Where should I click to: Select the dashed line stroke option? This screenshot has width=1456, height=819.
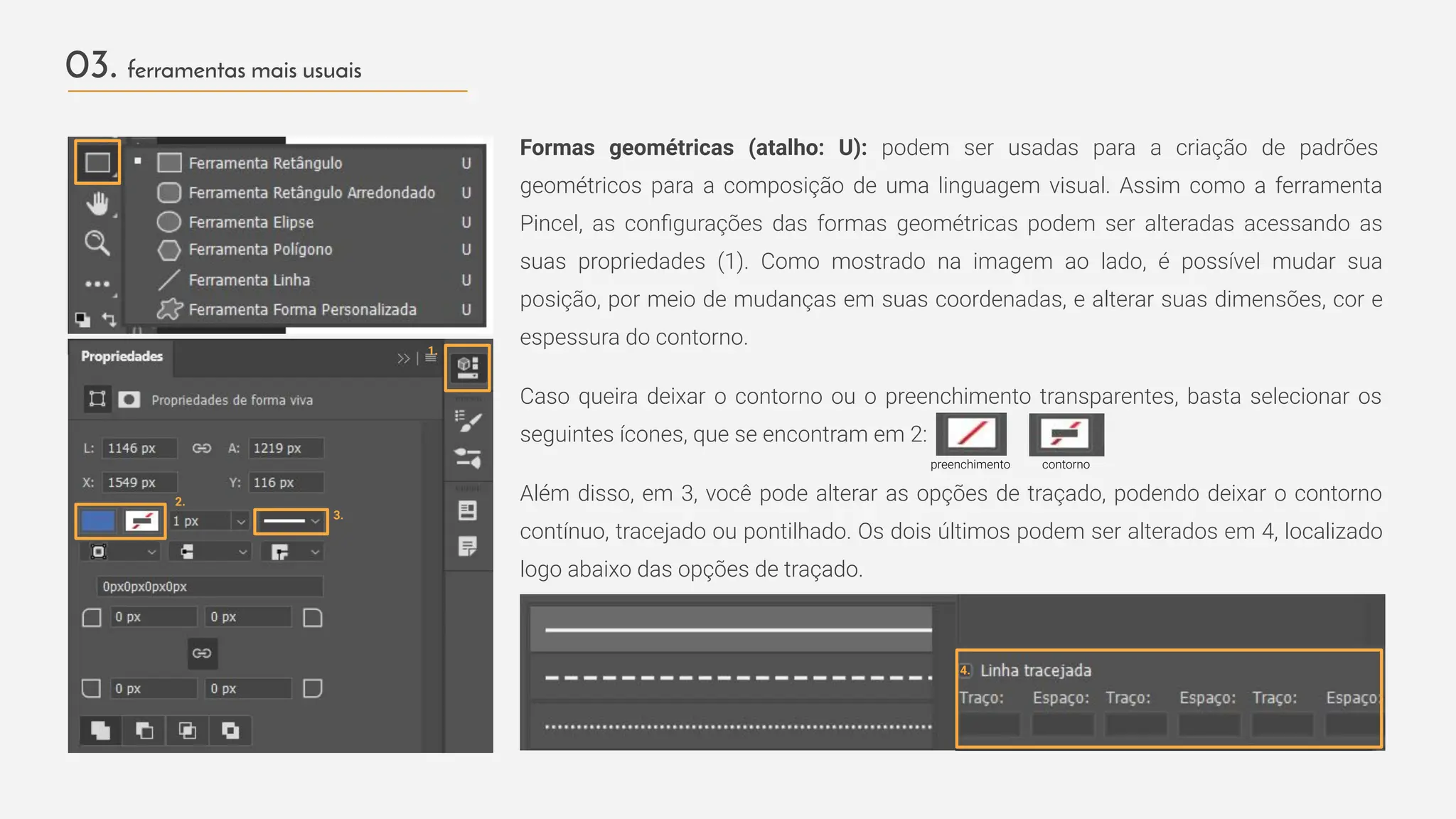tap(731, 678)
